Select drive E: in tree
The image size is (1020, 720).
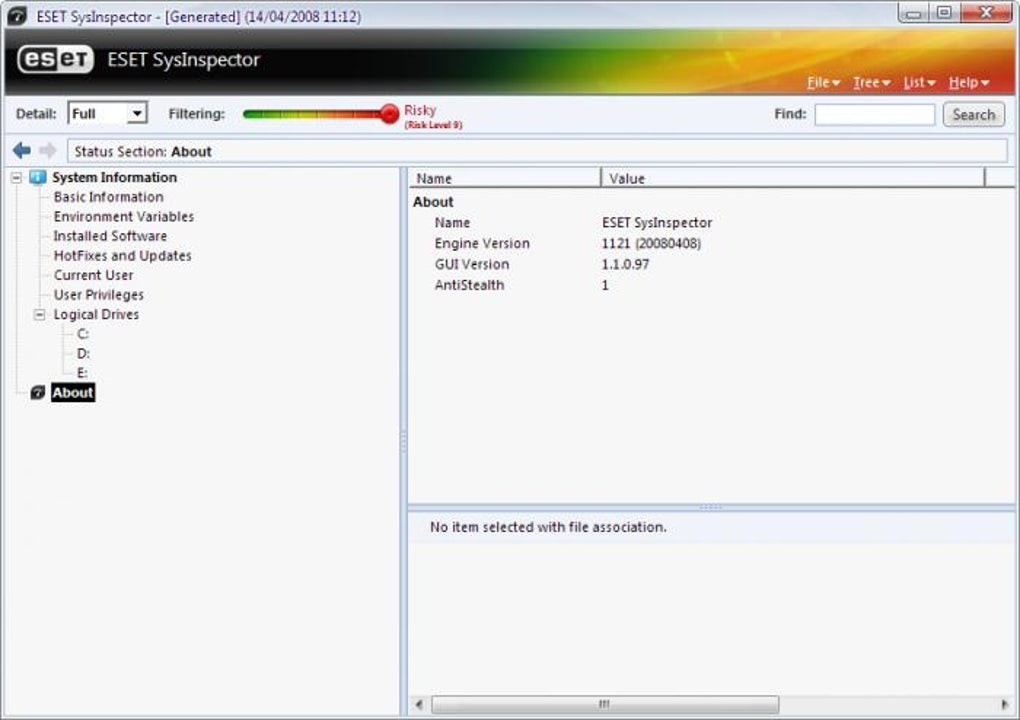pyautogui.click(x=82, y=373)
